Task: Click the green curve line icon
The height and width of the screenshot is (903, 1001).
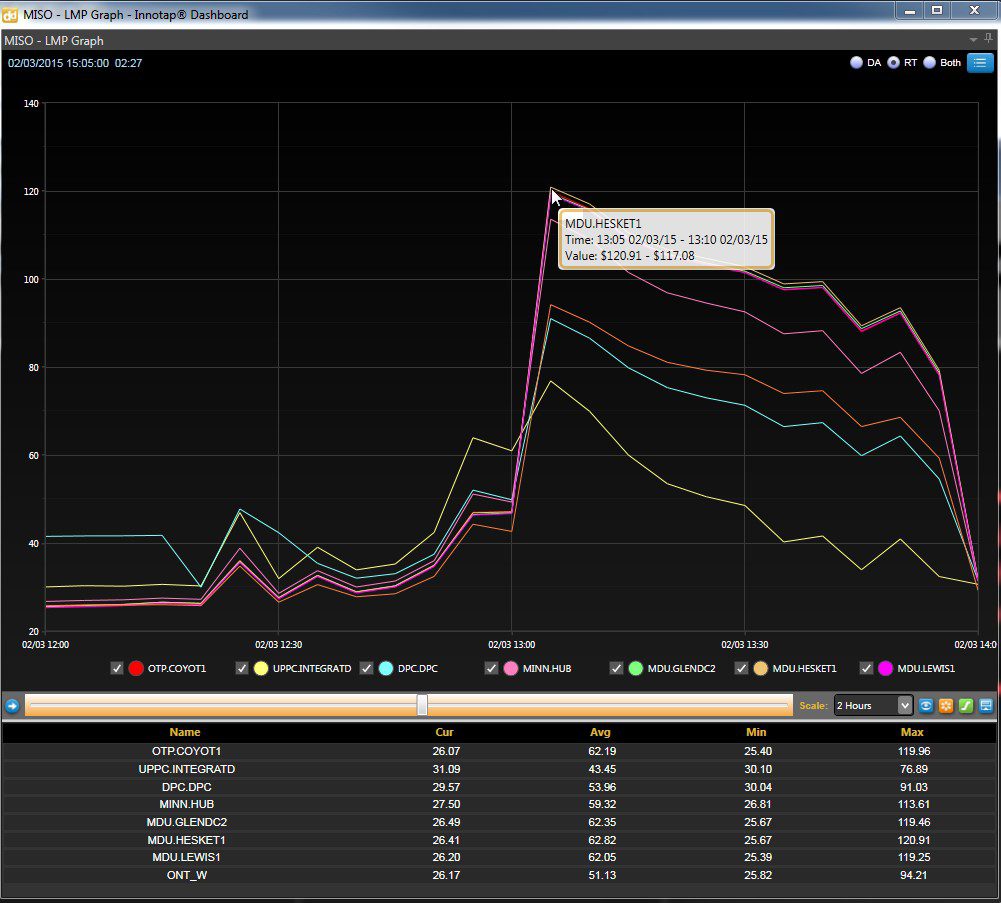Action: click(966, 705)
